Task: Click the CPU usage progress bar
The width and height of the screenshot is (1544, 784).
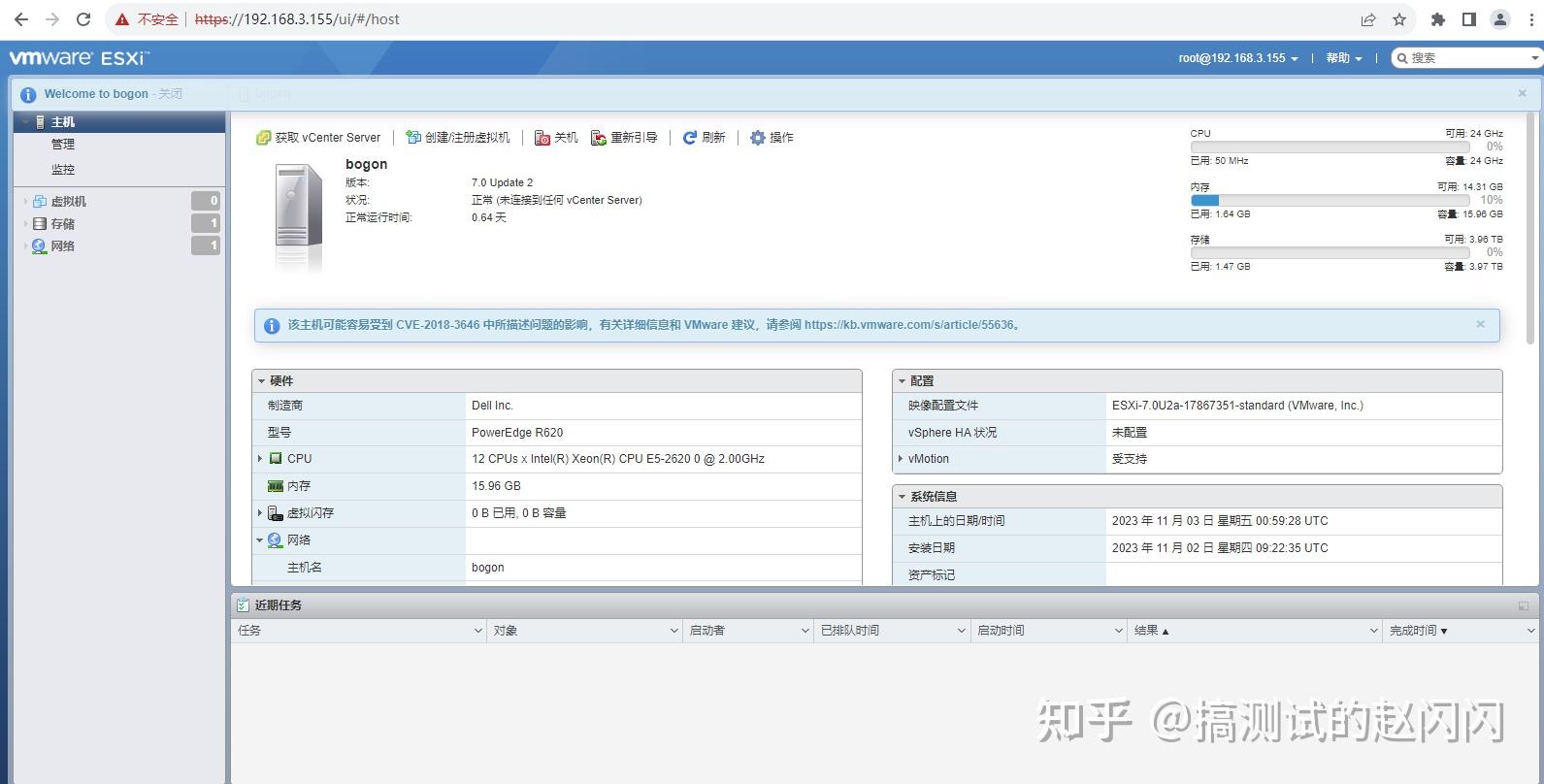Action: [x=1330, y=147]
